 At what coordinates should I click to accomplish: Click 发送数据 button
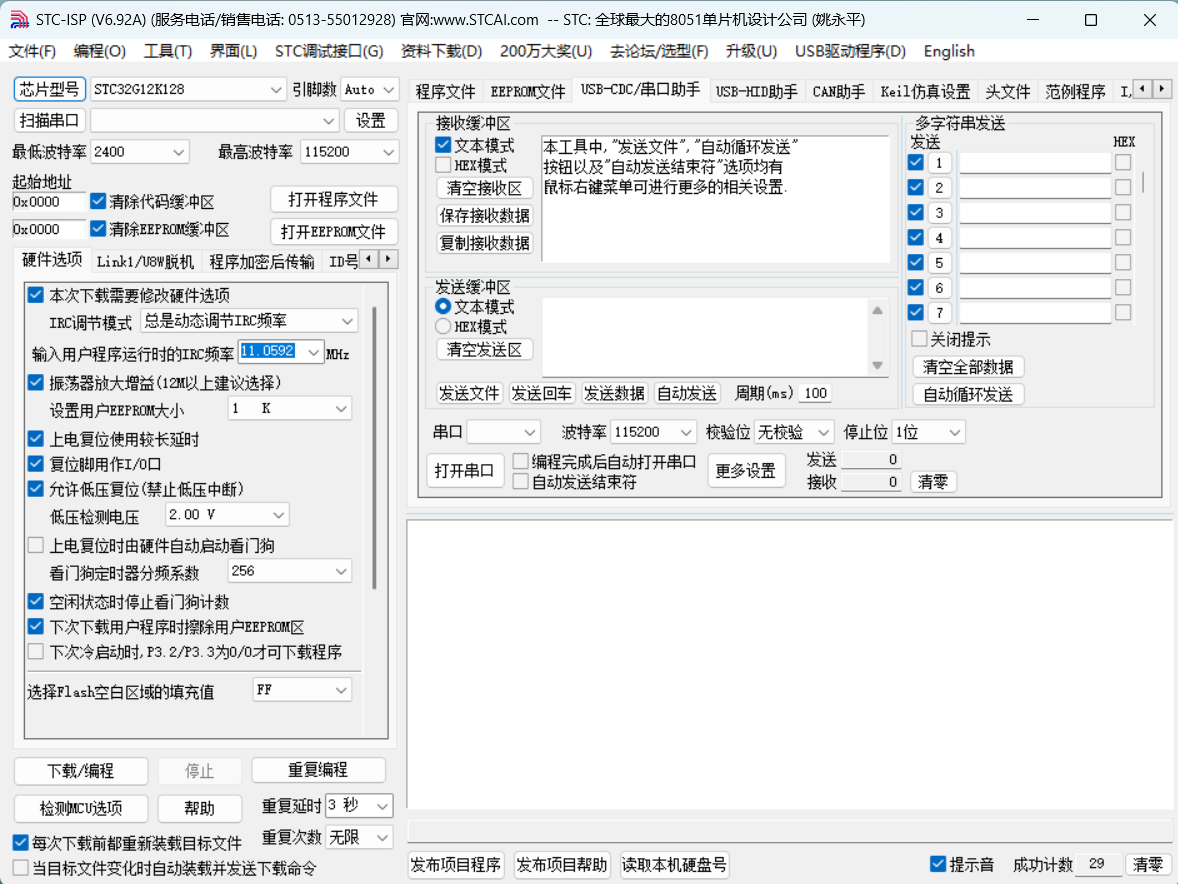tap(614, 394)
